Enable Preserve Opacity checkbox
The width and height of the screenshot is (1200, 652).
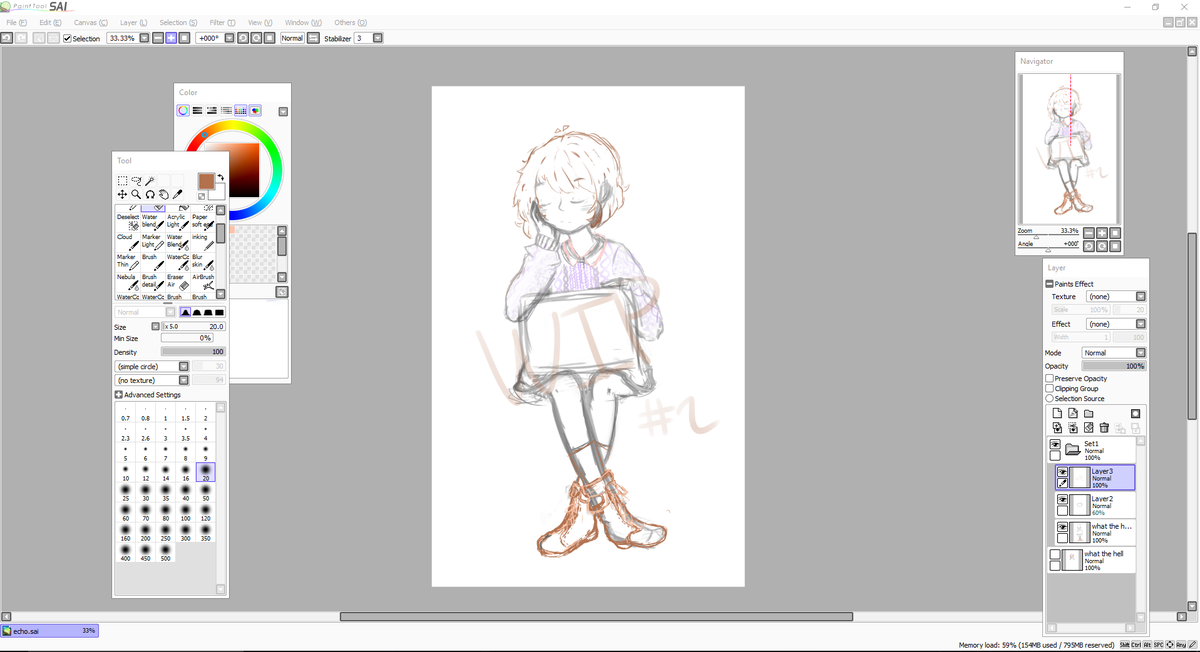[x=1049, y=379]
